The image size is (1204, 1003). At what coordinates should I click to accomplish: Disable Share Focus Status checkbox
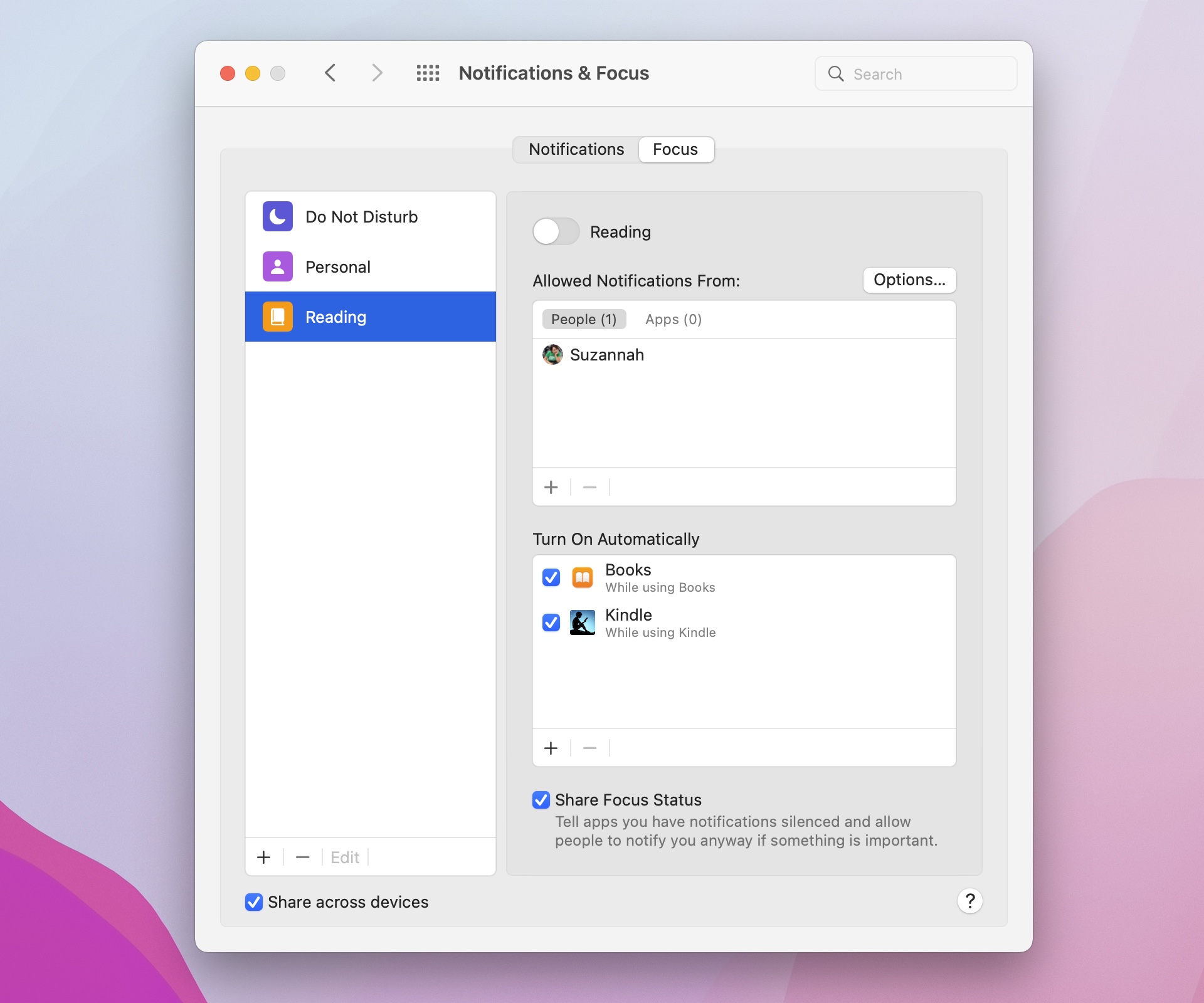point(541,800)
